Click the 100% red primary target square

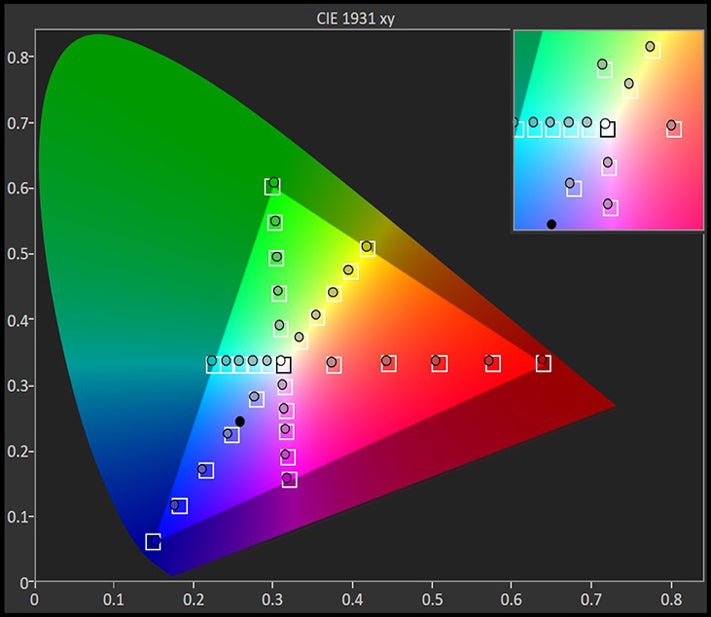[x=543, y=363]
